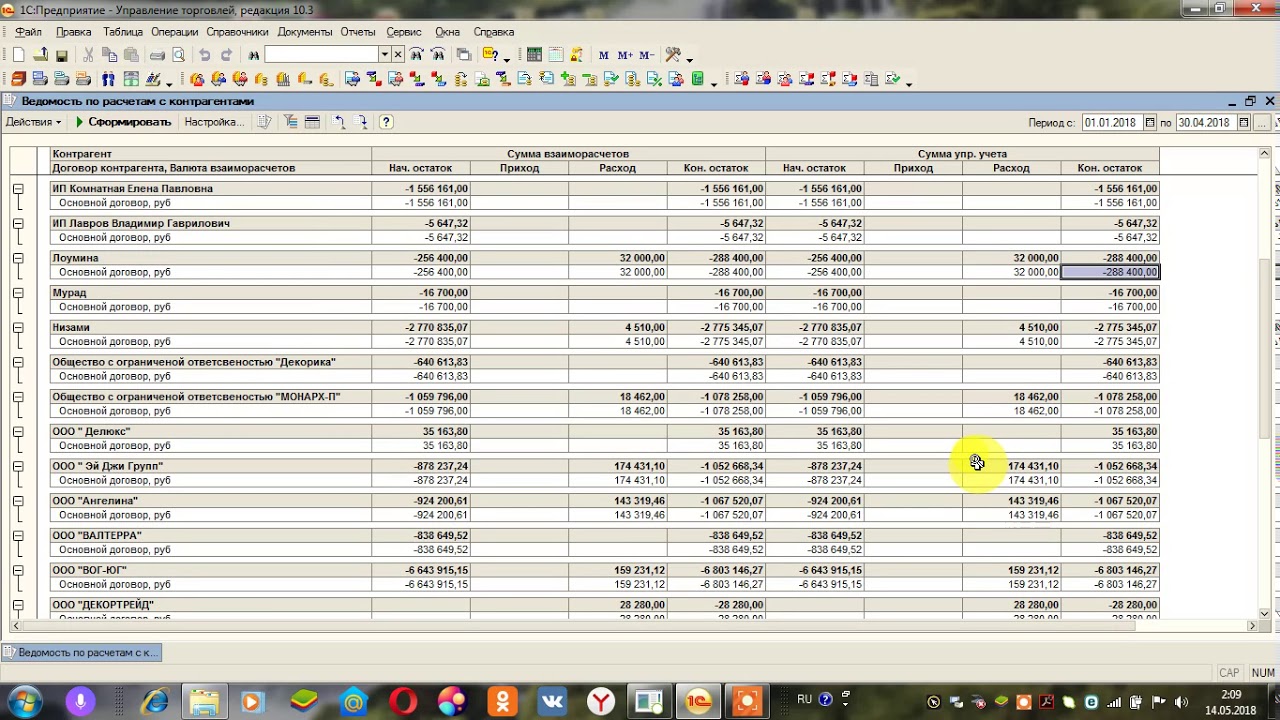Open the window list icon
Viewport: 1280px width, 720px height.
463,55
